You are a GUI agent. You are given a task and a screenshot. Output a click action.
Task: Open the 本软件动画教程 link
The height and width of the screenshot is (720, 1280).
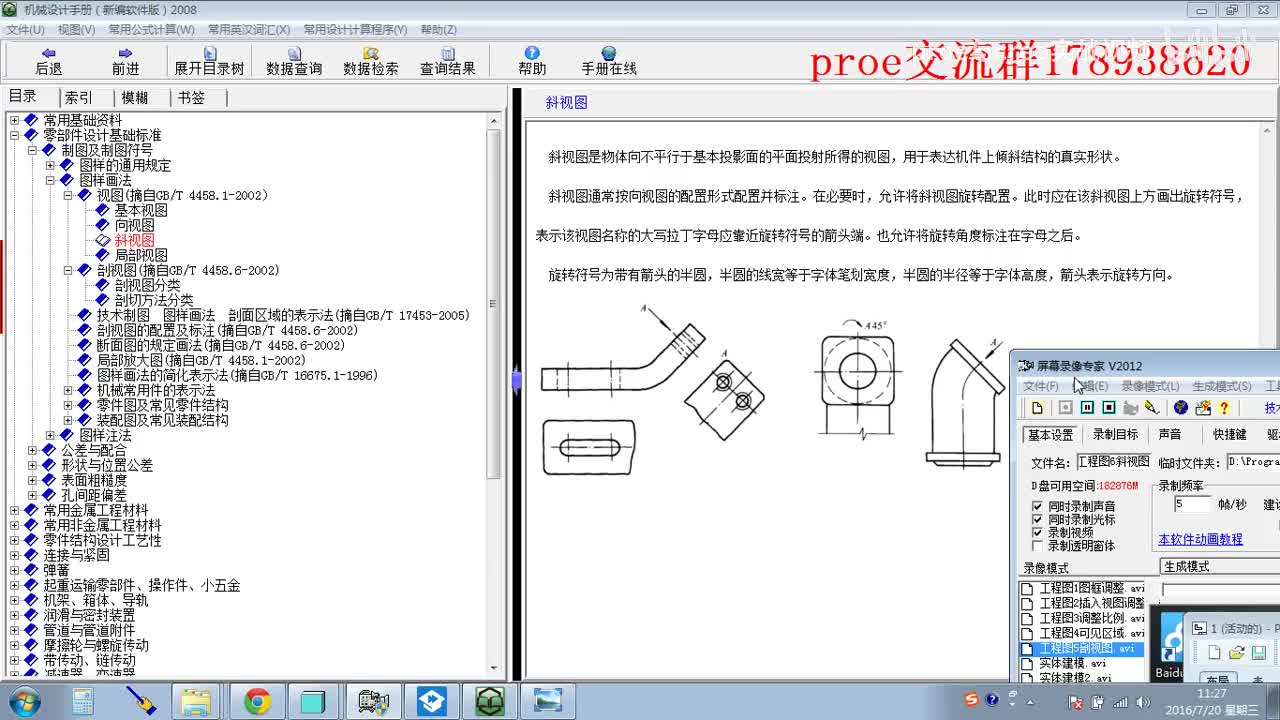pyautogui.click(x=1200, y=539)
